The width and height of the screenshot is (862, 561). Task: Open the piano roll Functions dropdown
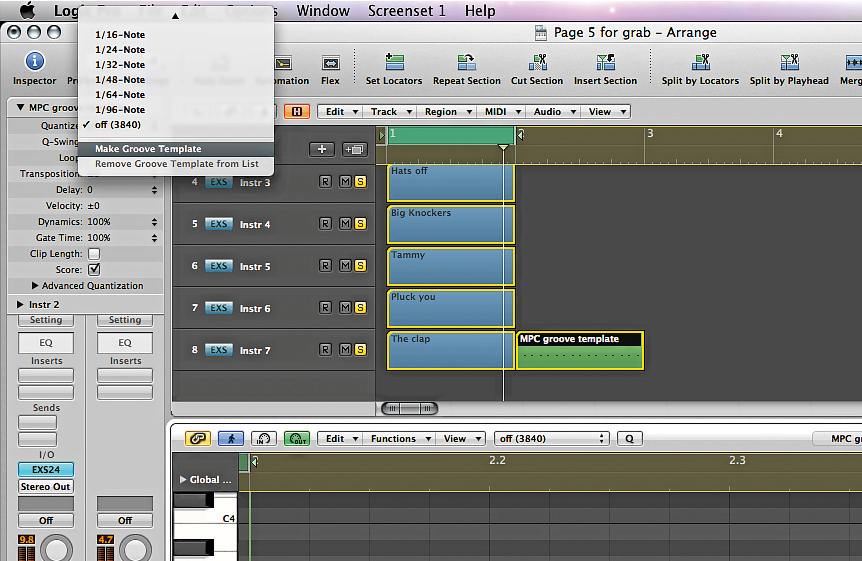coord(400,438)
